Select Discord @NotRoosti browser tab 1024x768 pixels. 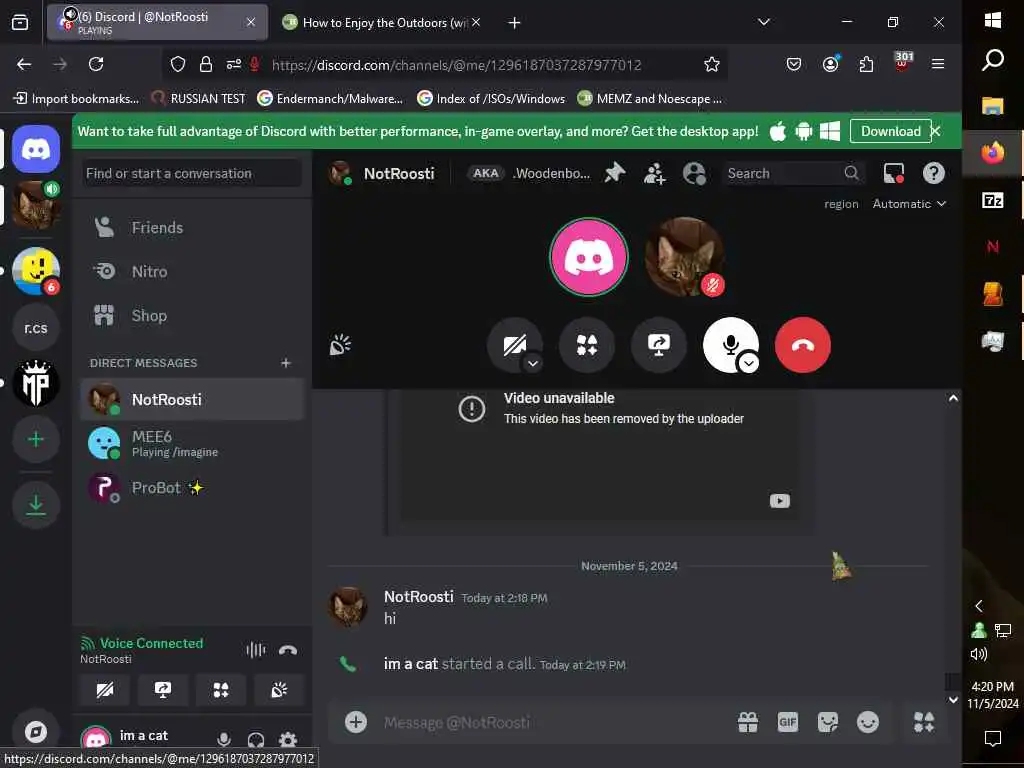click(x=157, y=23)
